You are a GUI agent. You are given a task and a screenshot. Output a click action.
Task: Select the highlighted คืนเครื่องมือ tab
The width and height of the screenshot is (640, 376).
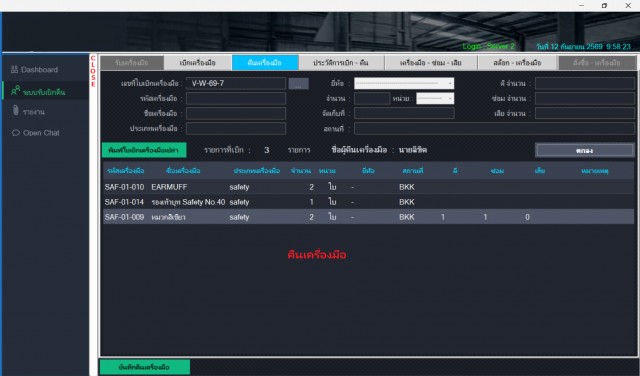[265, 63]
